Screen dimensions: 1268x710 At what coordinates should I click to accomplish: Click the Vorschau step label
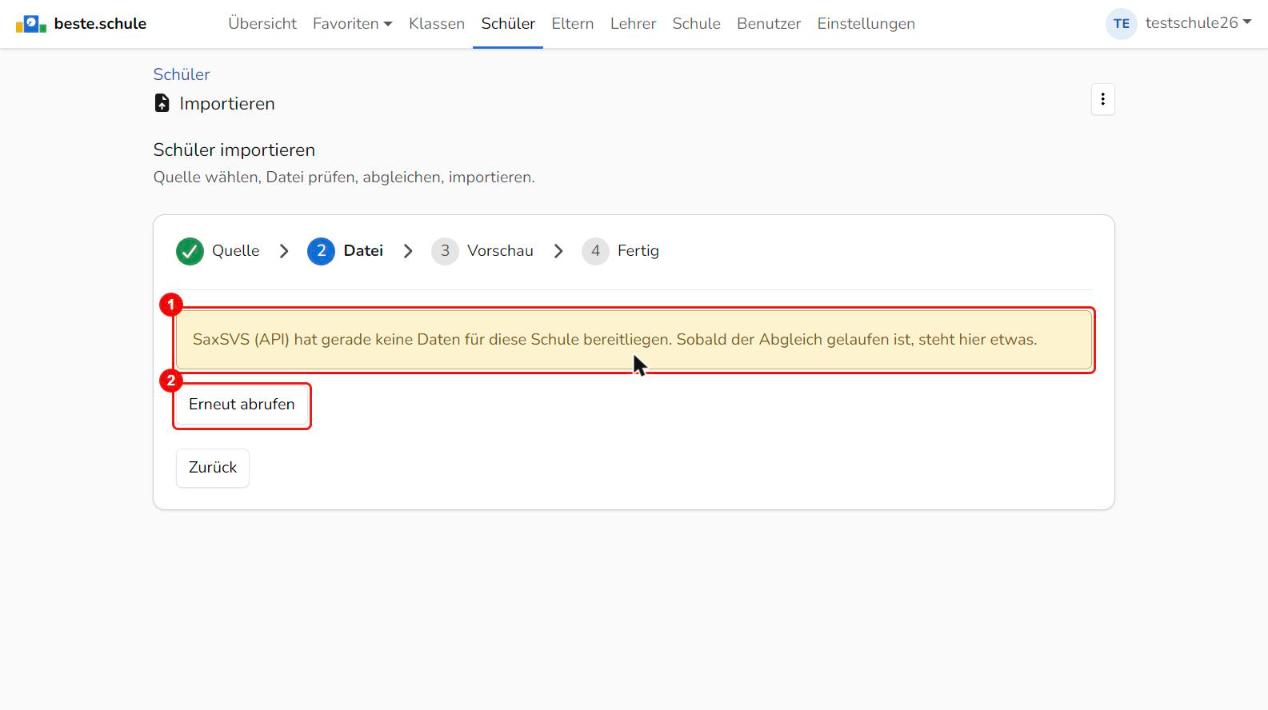(500, 251)
